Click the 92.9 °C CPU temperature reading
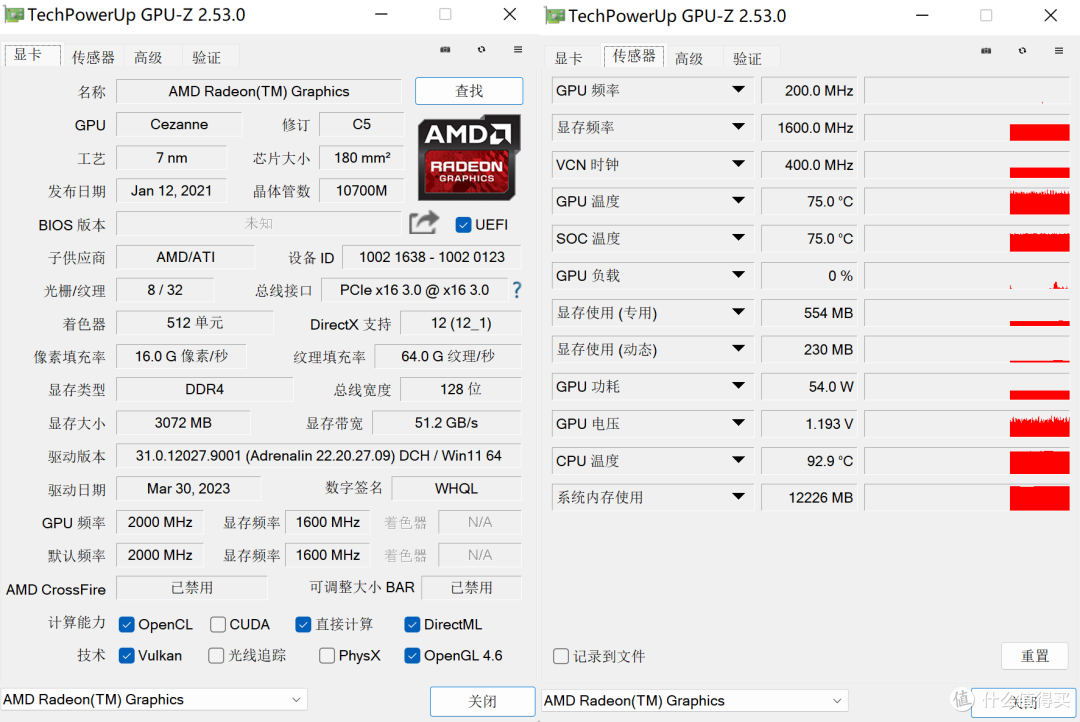This screenshot has height=722, width=1080. click(x=809, y=461)
